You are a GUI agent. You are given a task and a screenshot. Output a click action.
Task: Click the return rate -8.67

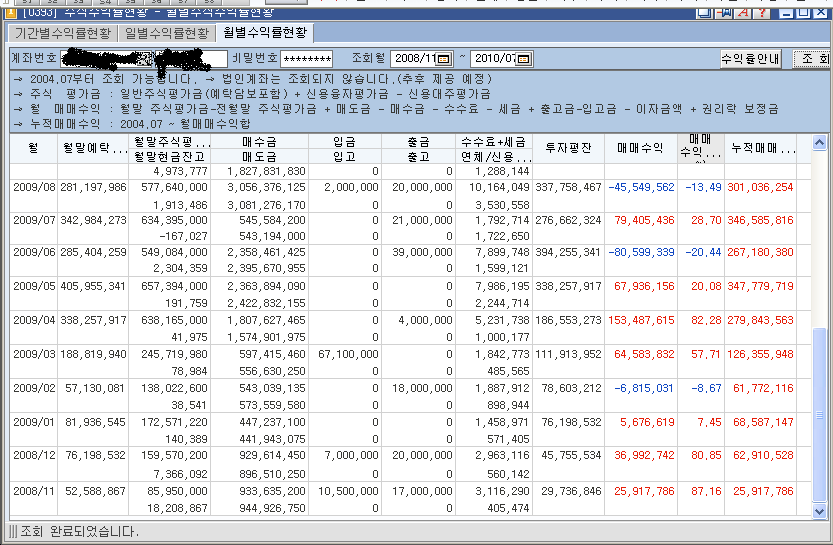tap(706, 388)
